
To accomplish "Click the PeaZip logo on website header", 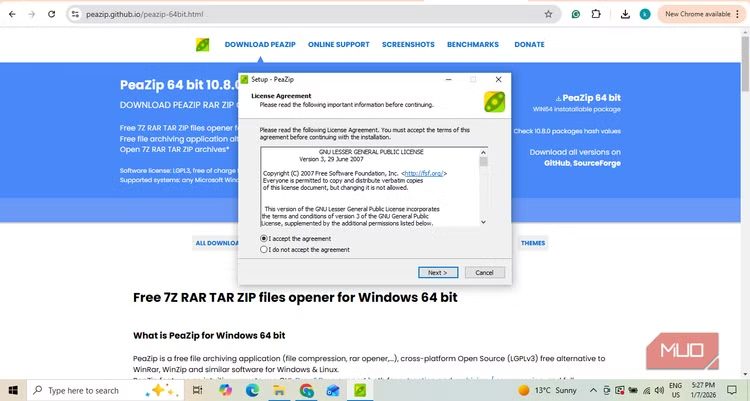I will pyautogui.click(x=203, y=45).
